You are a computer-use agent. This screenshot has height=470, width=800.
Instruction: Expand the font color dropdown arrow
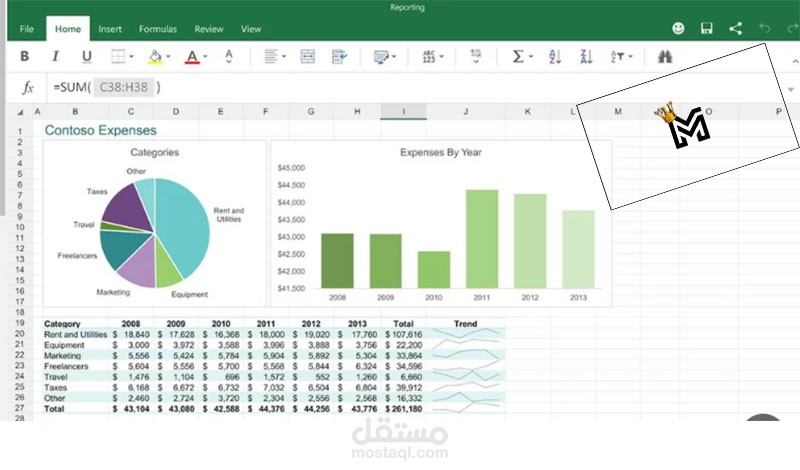point(205,56)
